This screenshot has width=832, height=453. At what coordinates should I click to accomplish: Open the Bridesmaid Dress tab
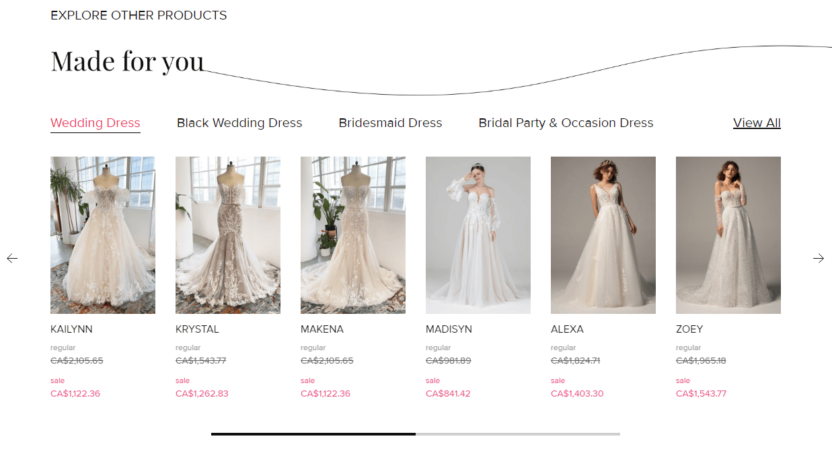tap(390, 123)
